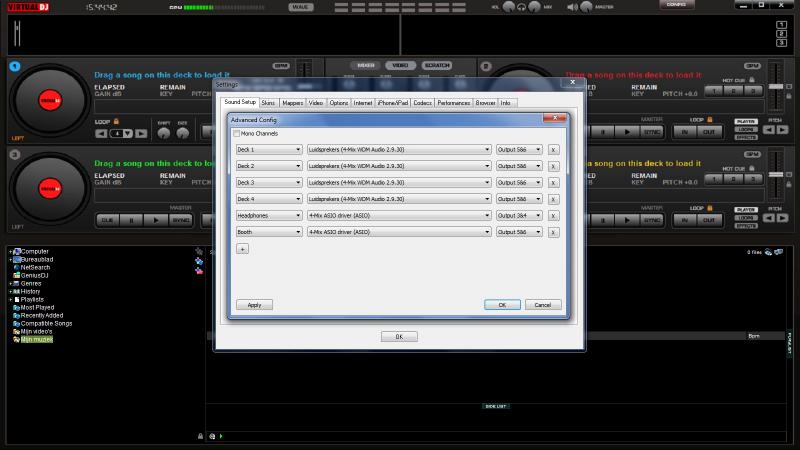The image size is (800, 450).
Task: Enable the Mono Channels checkbox
Action: point(236,134)
